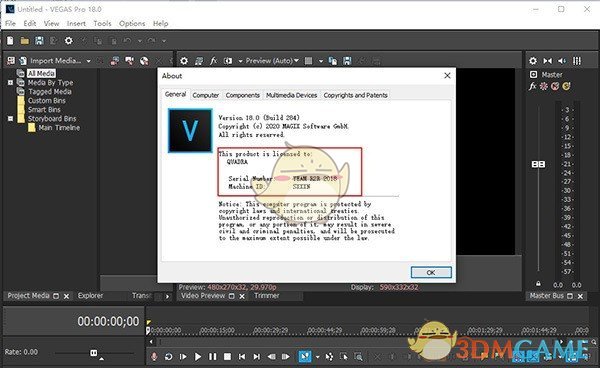
Task: Open the Tools menu
Action: pyautogui.click(x=102, y=23)
